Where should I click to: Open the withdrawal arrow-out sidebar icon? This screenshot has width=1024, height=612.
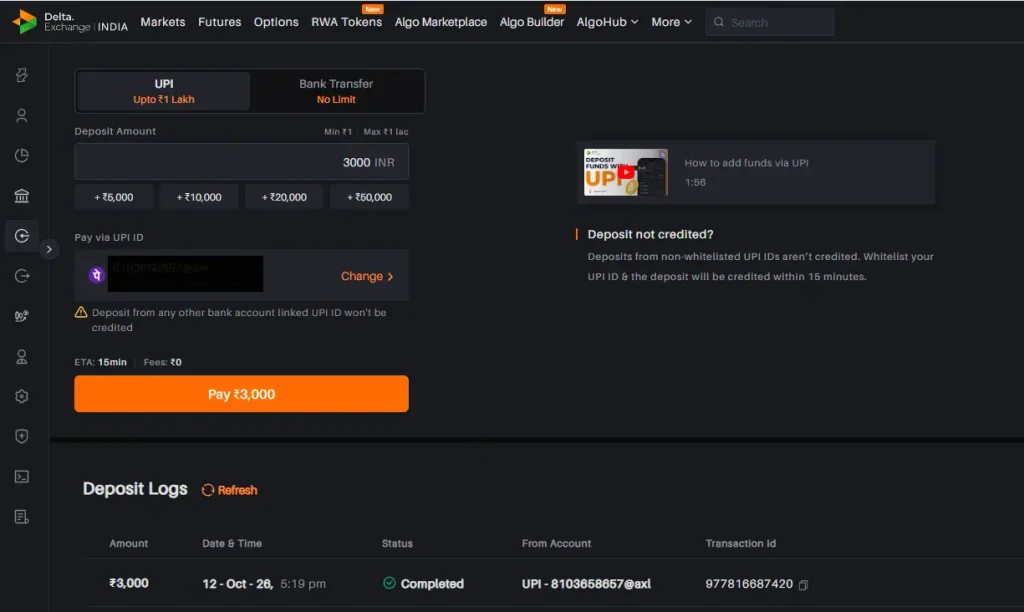pyautogui.click(x=22, y=276)
